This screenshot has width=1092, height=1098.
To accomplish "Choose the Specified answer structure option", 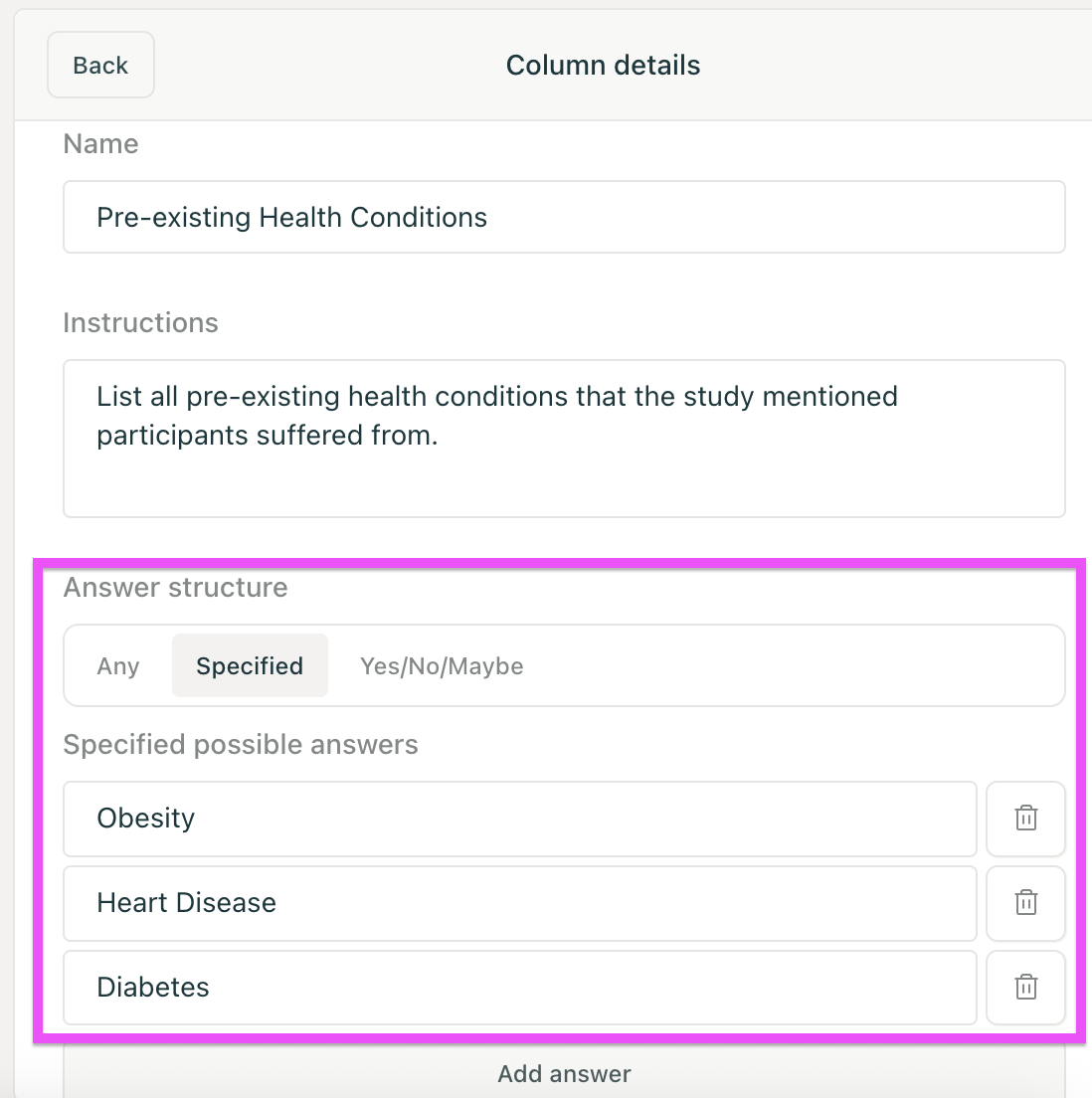I will click(x=250, y=666).
